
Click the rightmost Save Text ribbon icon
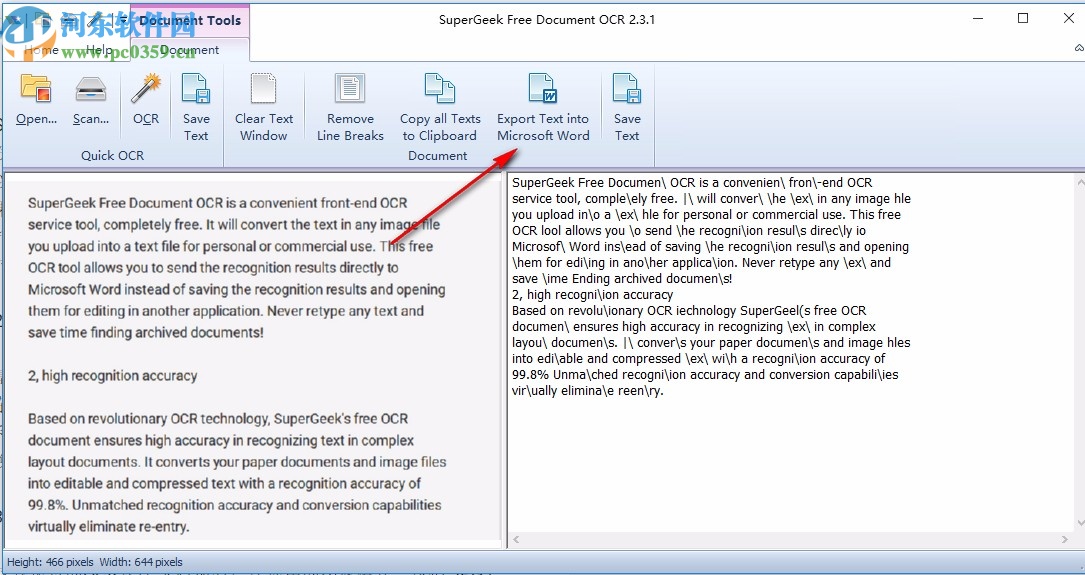pos(627,107)
